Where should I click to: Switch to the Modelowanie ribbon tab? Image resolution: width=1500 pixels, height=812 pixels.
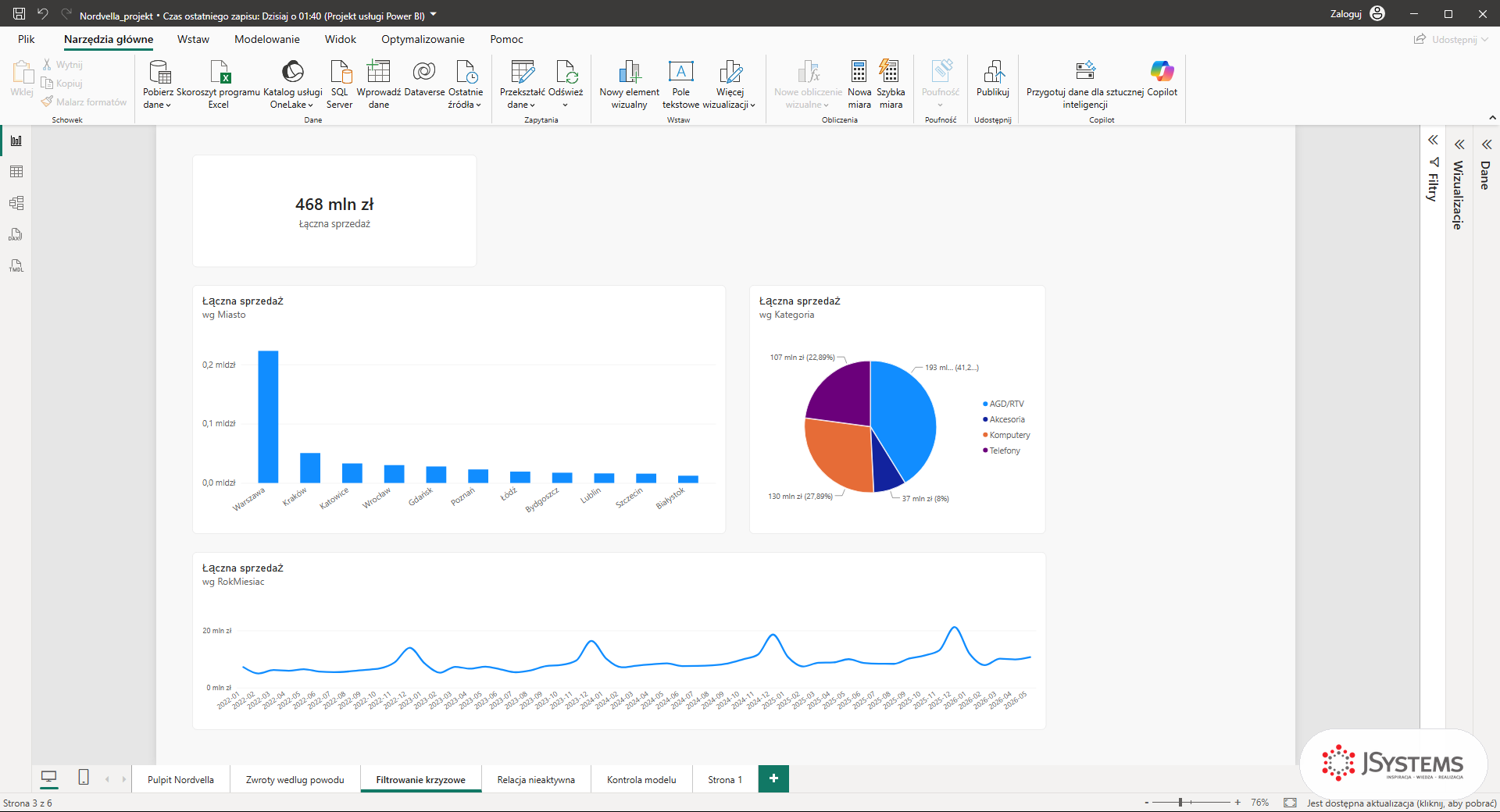coord(267,39)
